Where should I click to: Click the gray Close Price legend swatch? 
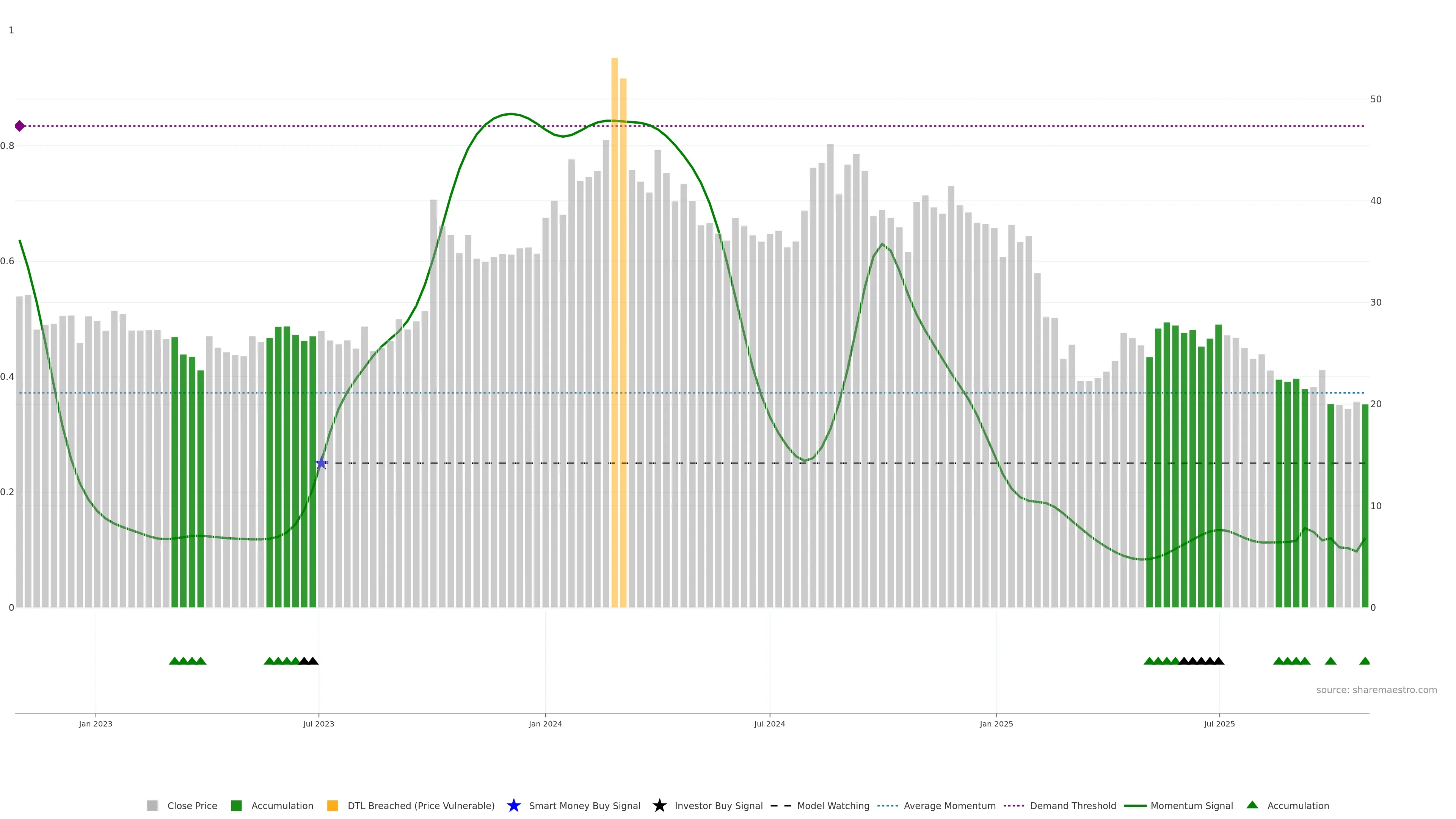coord(152,805)
